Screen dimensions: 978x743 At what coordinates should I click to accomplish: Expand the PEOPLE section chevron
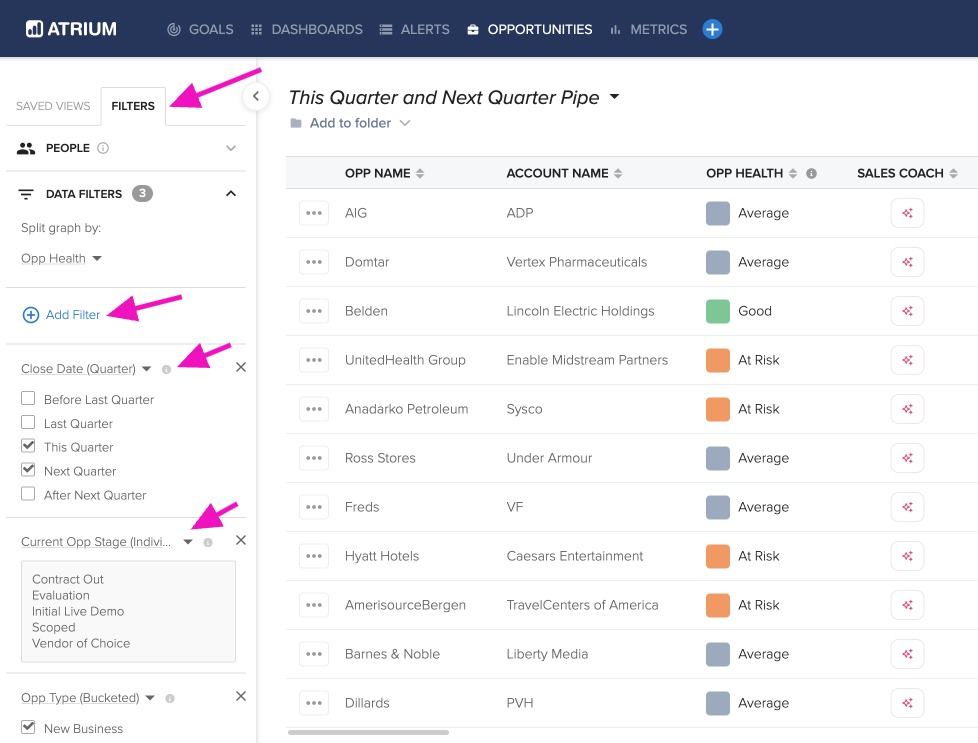[x=231, y=148]
